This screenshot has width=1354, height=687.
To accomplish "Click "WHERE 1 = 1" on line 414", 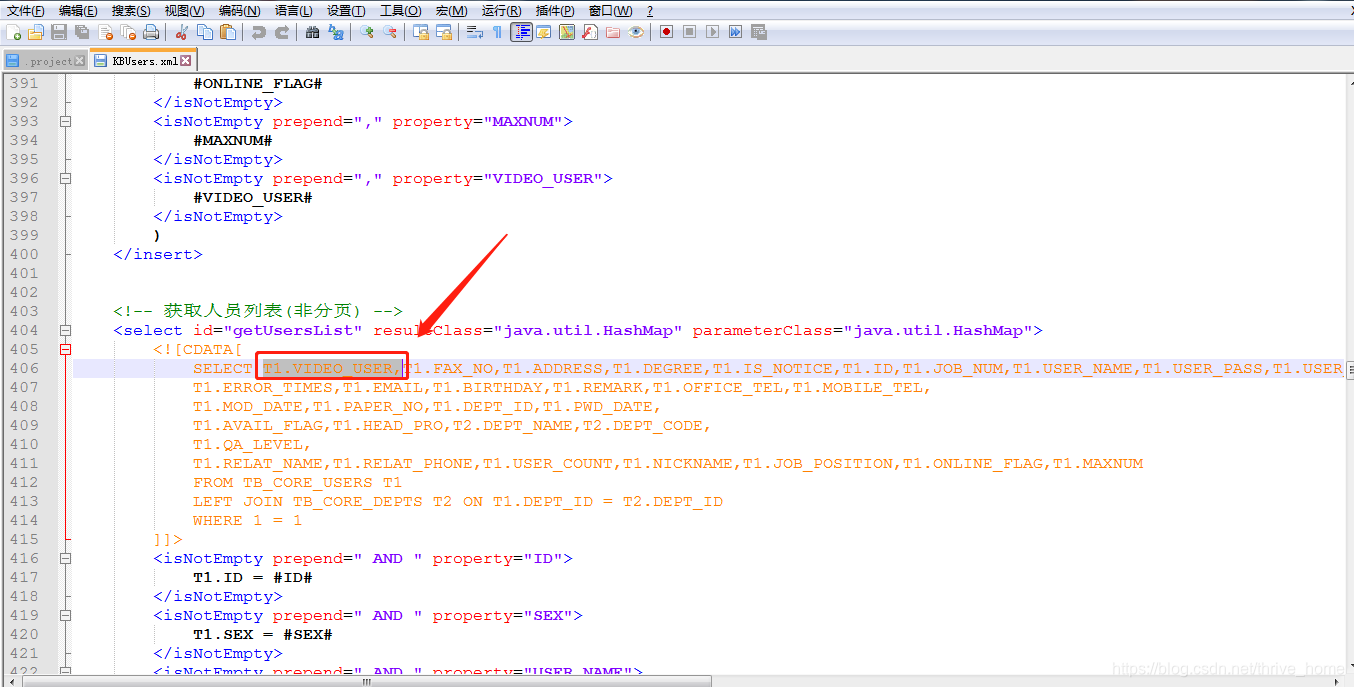I will pyautogui.click(x=247, y=520).
